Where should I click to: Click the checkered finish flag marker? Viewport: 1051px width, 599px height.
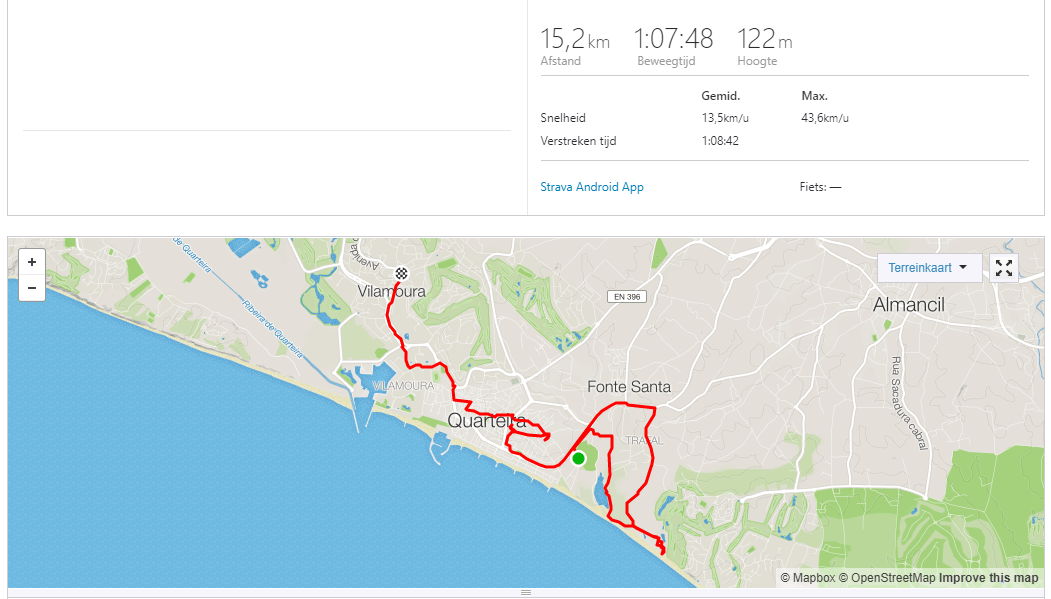click(x=401, y=273)
